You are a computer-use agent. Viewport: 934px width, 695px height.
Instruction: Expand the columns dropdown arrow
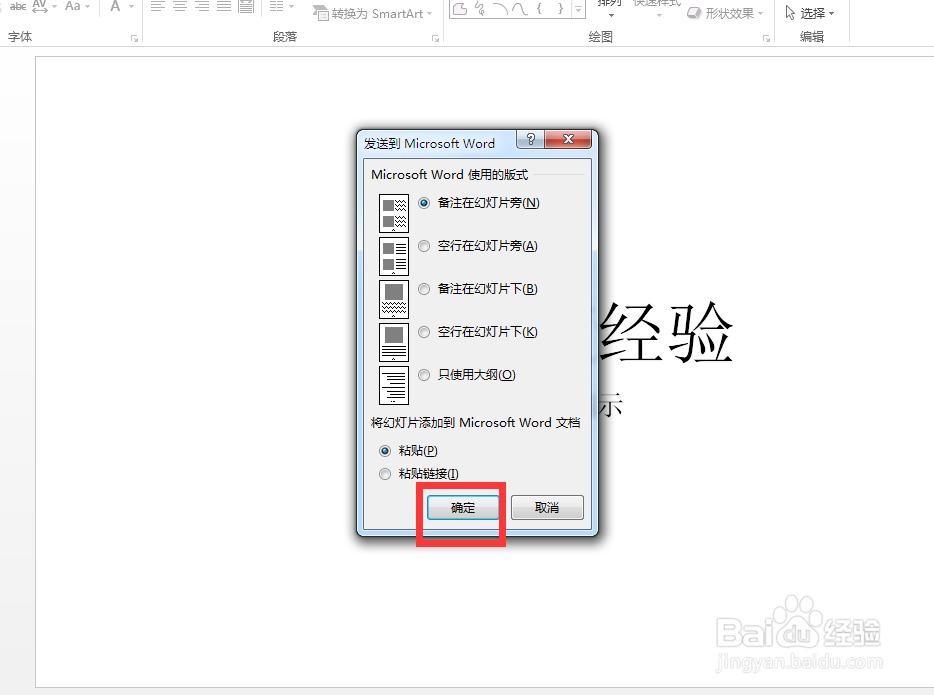coord(291,7)
